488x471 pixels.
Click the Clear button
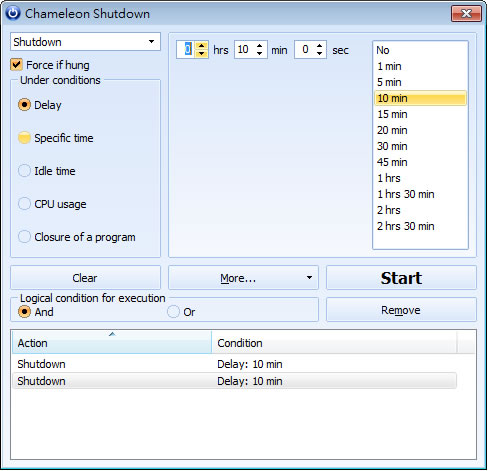click(x=85, y=278)
